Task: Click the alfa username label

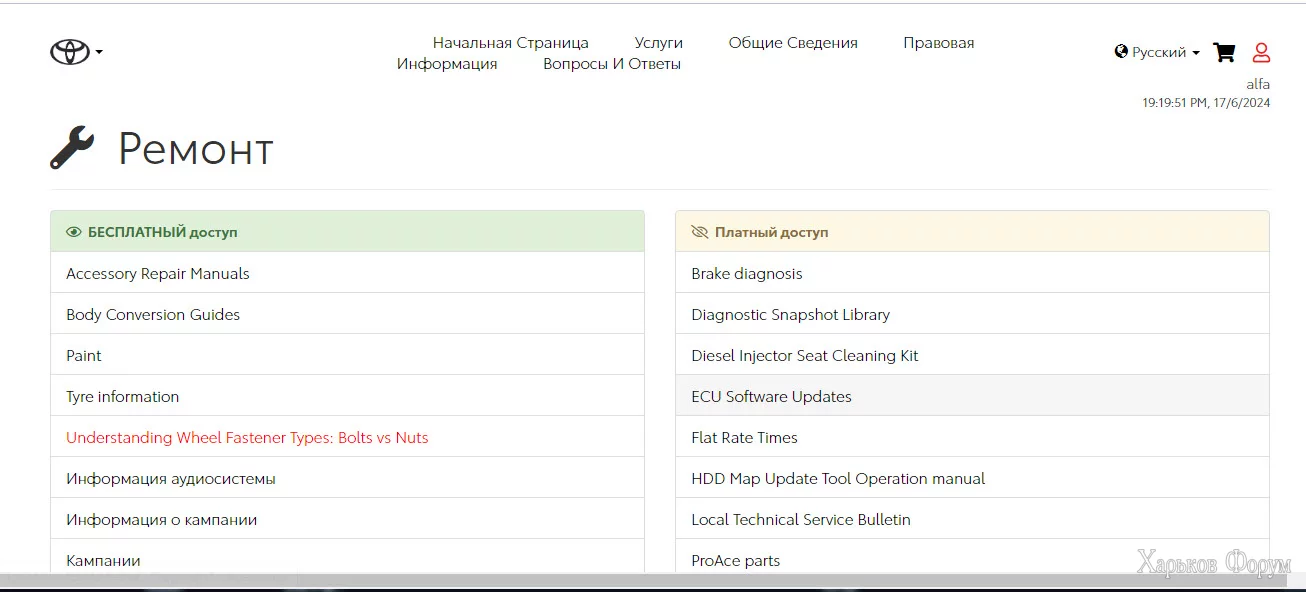Action: coord(1257,84)
